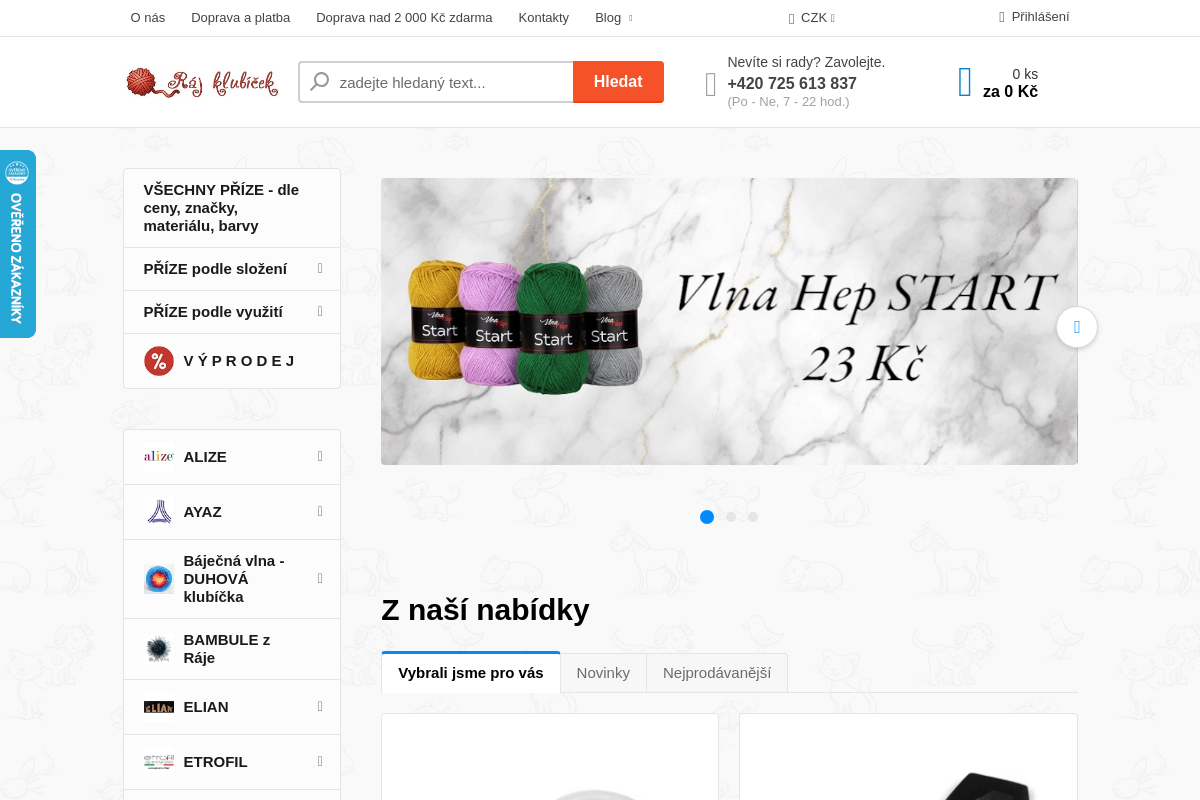
Task: Open the shopping cart icon
Action: pyautogui.click(x=965, y=82)
